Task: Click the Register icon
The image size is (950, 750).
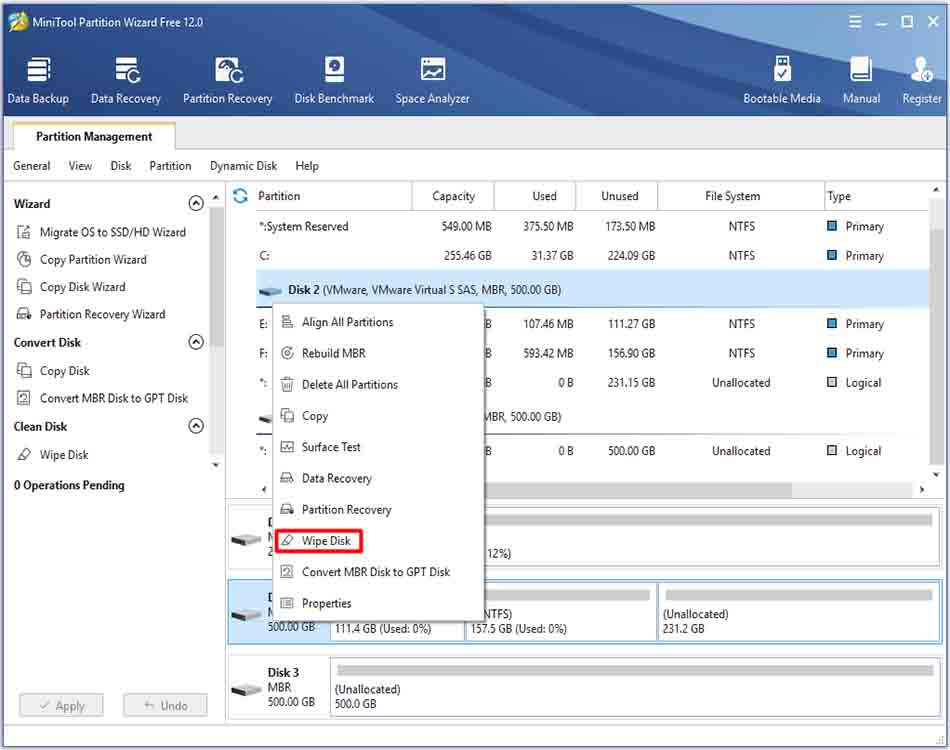Action: [x=922, y=80]
